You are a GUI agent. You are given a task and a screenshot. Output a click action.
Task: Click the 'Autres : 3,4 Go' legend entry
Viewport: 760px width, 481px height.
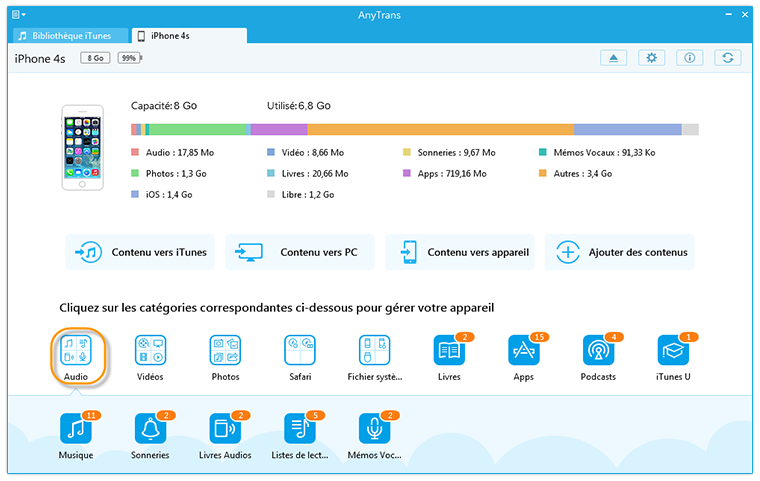[575, 174]
